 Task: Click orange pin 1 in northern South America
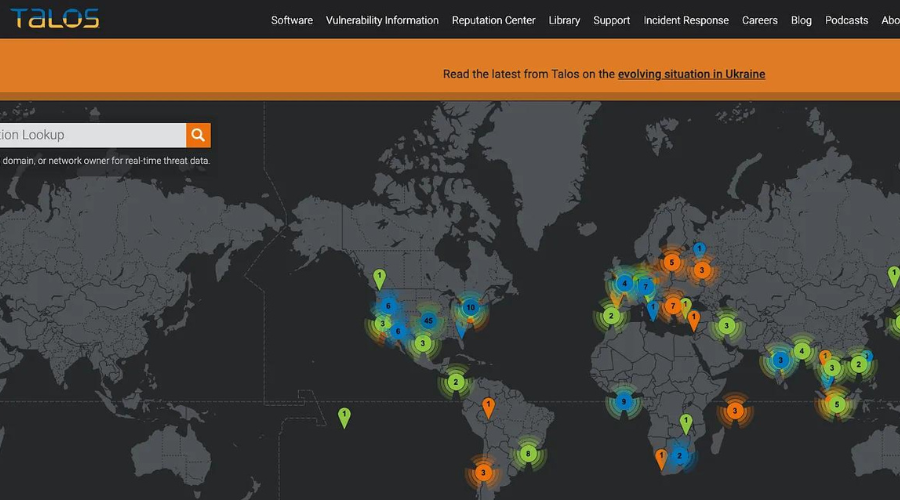click(x=488, y=408)
